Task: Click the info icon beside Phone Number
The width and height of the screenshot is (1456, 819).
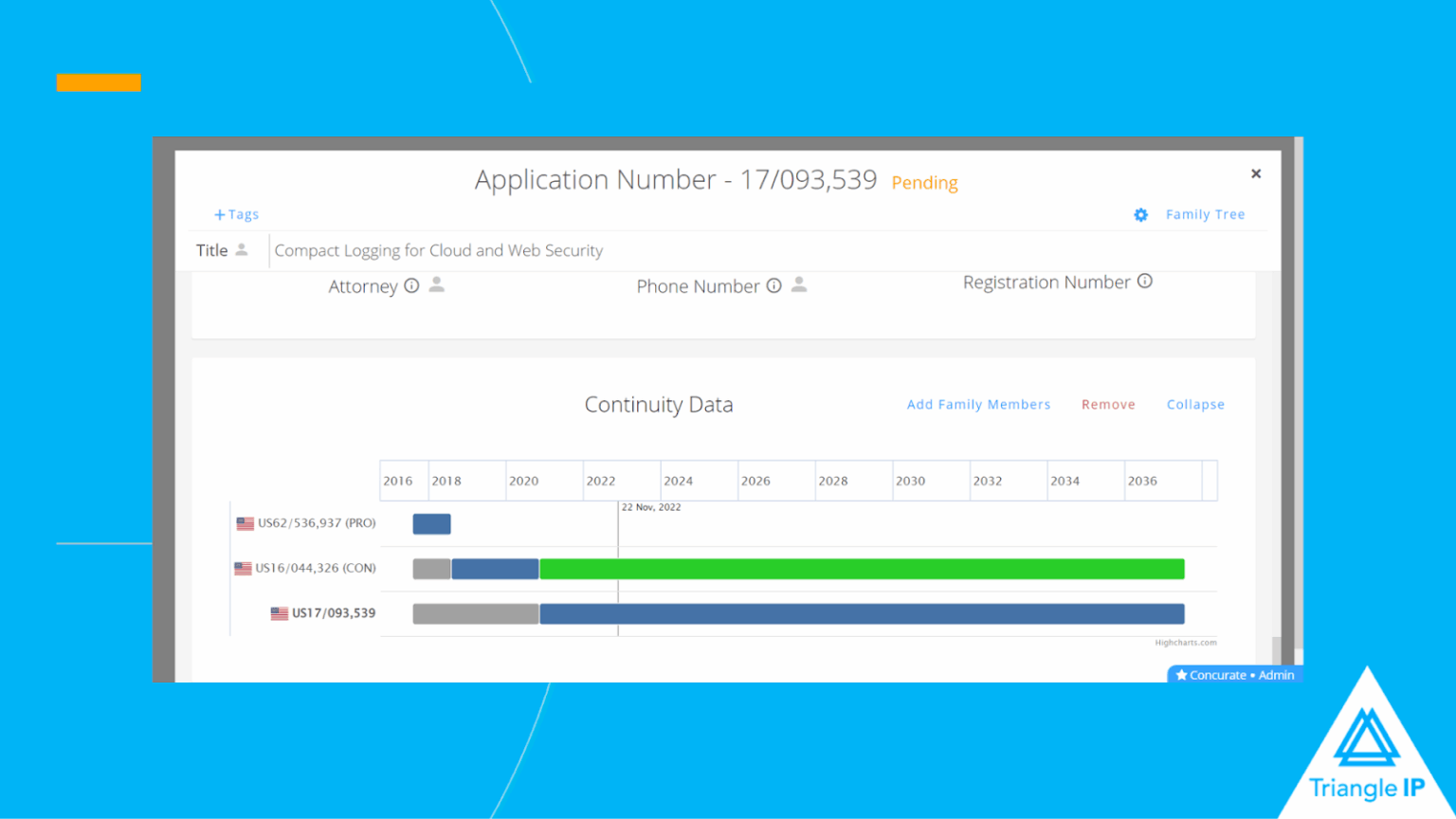Action: tap(773, 285)
